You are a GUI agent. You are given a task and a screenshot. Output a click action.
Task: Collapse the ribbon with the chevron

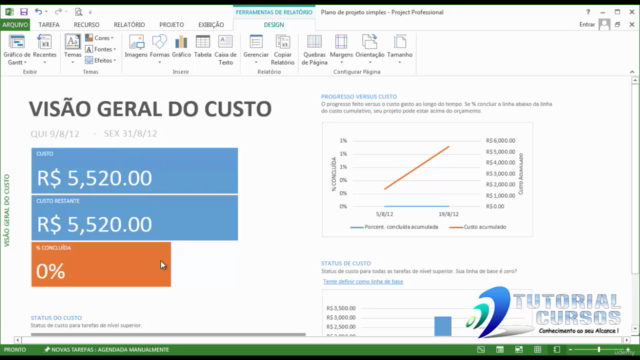pyautogui.click(x=632, y=72)
